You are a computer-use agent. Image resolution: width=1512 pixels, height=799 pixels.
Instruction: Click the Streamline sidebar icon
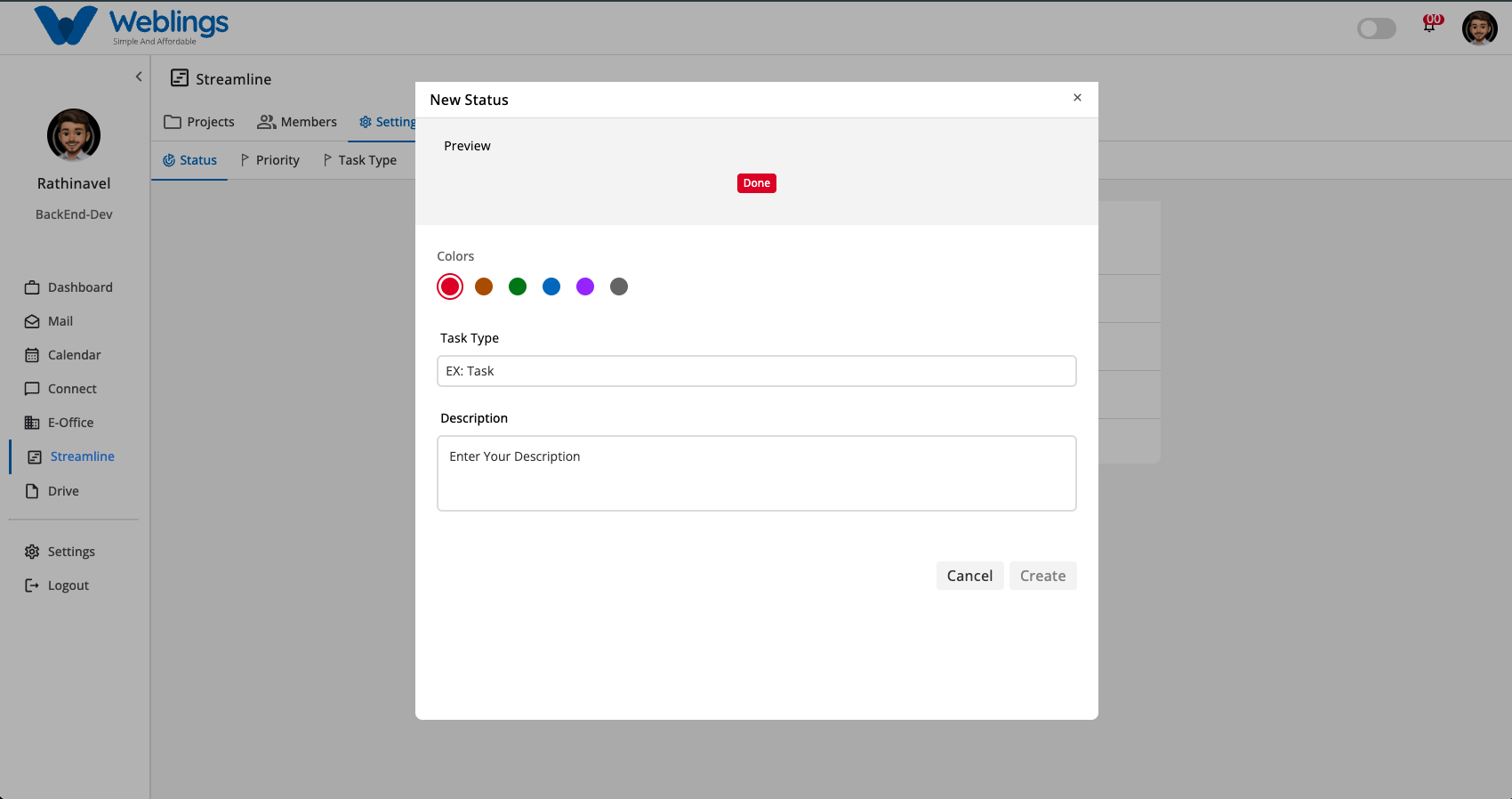35,456
